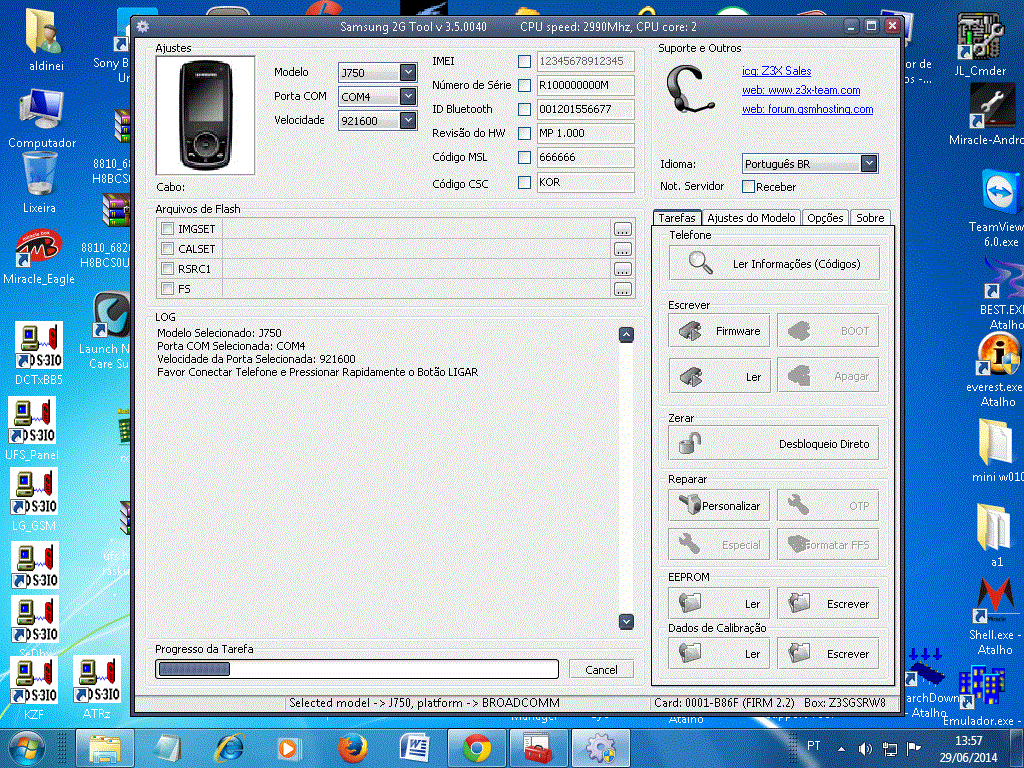Click the Código MSL field showing 666666
The width and height of the screenshot is (1024, 768).
point(585,157)
